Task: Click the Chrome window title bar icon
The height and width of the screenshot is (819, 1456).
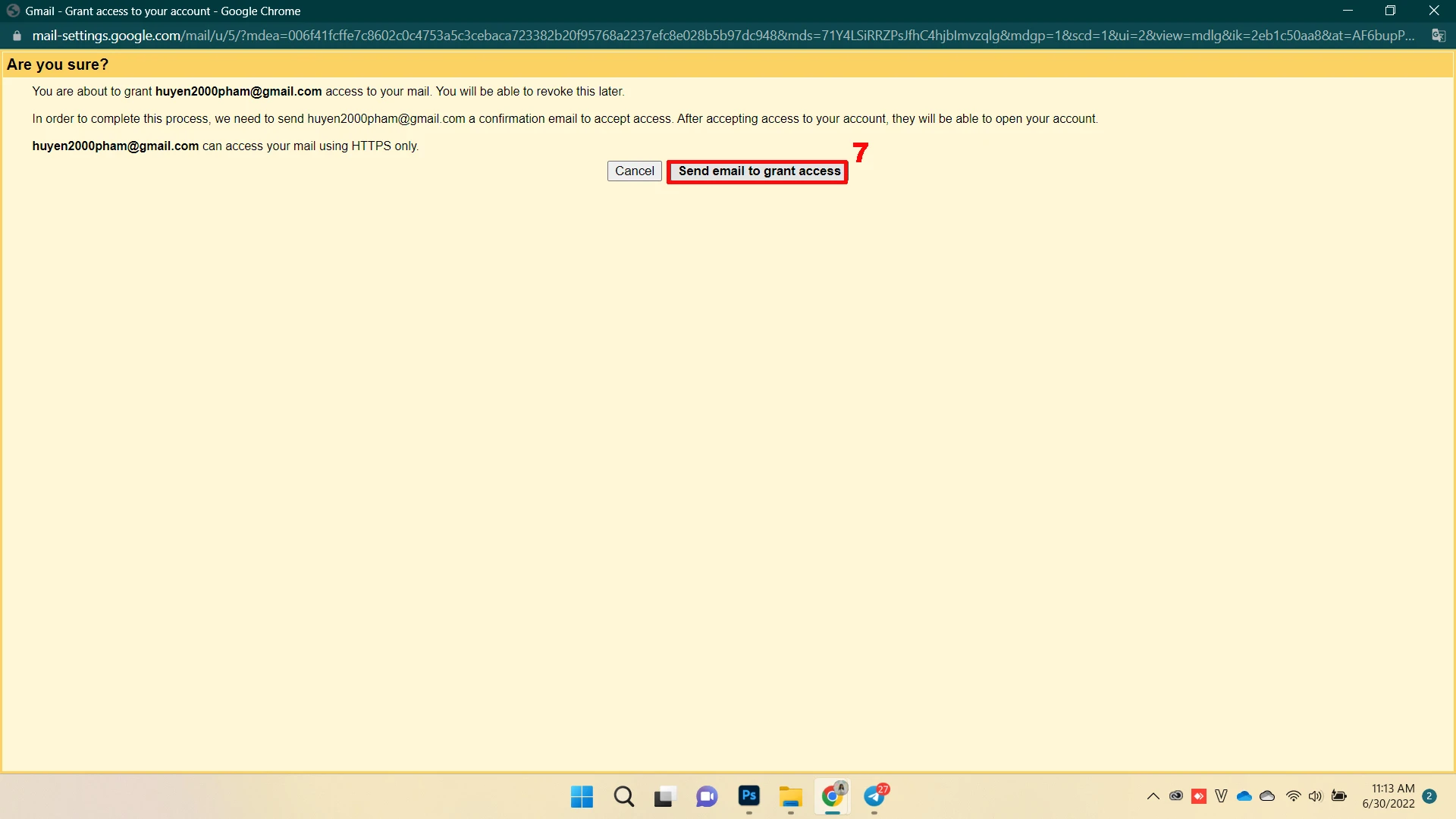Action: point(13,11)
